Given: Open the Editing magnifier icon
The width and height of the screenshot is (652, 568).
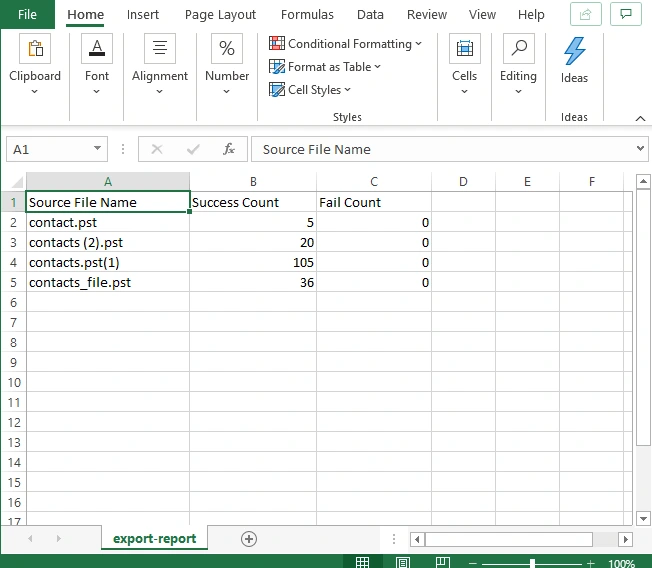Looking at the screenshot, I should coord(519,49).
